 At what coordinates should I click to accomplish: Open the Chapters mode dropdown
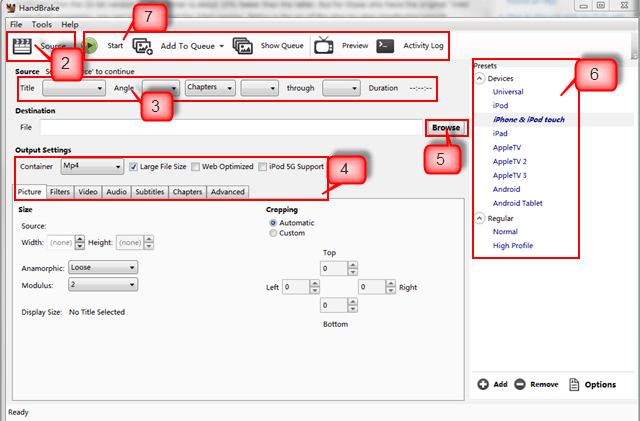click(210, 88)
